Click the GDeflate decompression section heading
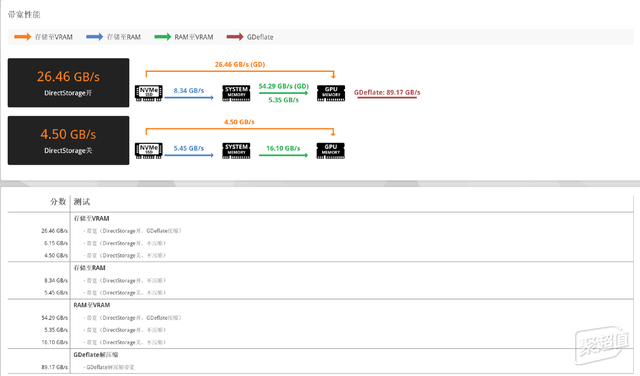 [x=96, y=355]
